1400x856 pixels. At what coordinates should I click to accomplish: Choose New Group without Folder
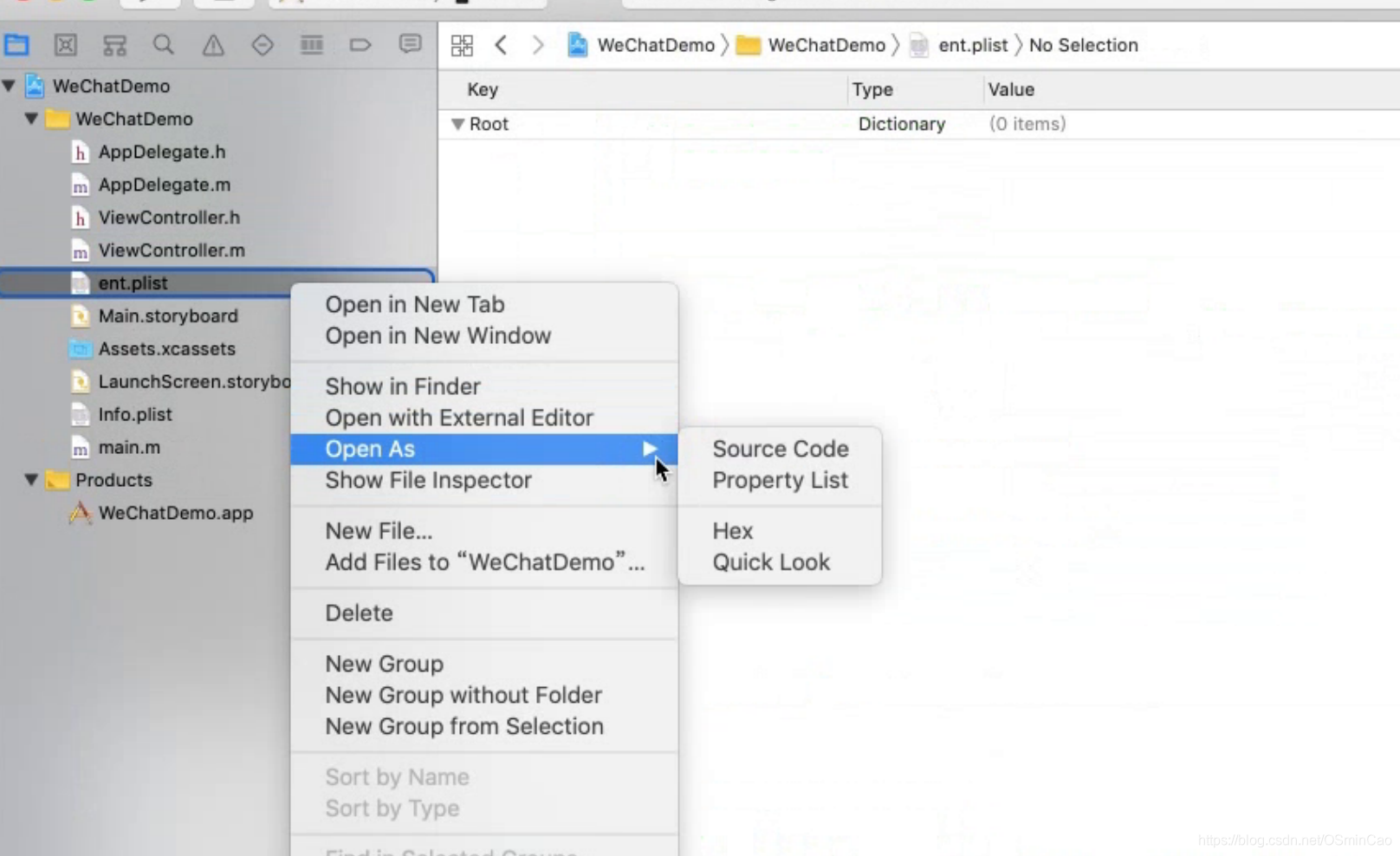click(484, 695)
